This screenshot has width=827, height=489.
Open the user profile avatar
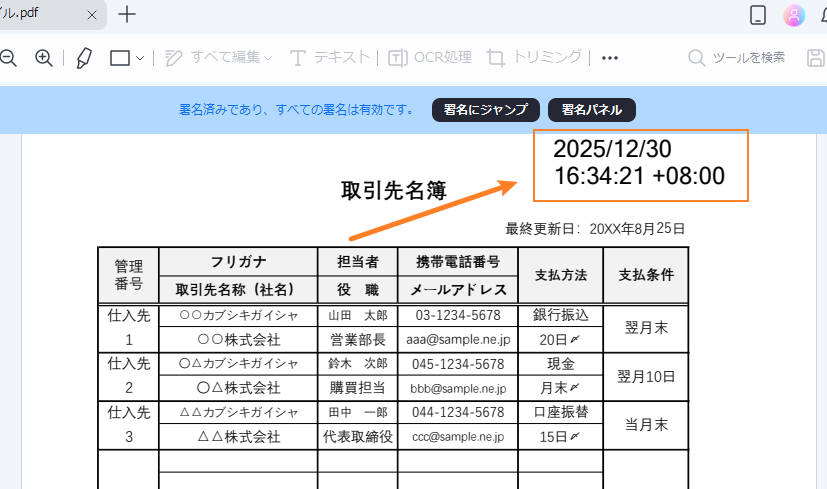(x=794, y=15)
